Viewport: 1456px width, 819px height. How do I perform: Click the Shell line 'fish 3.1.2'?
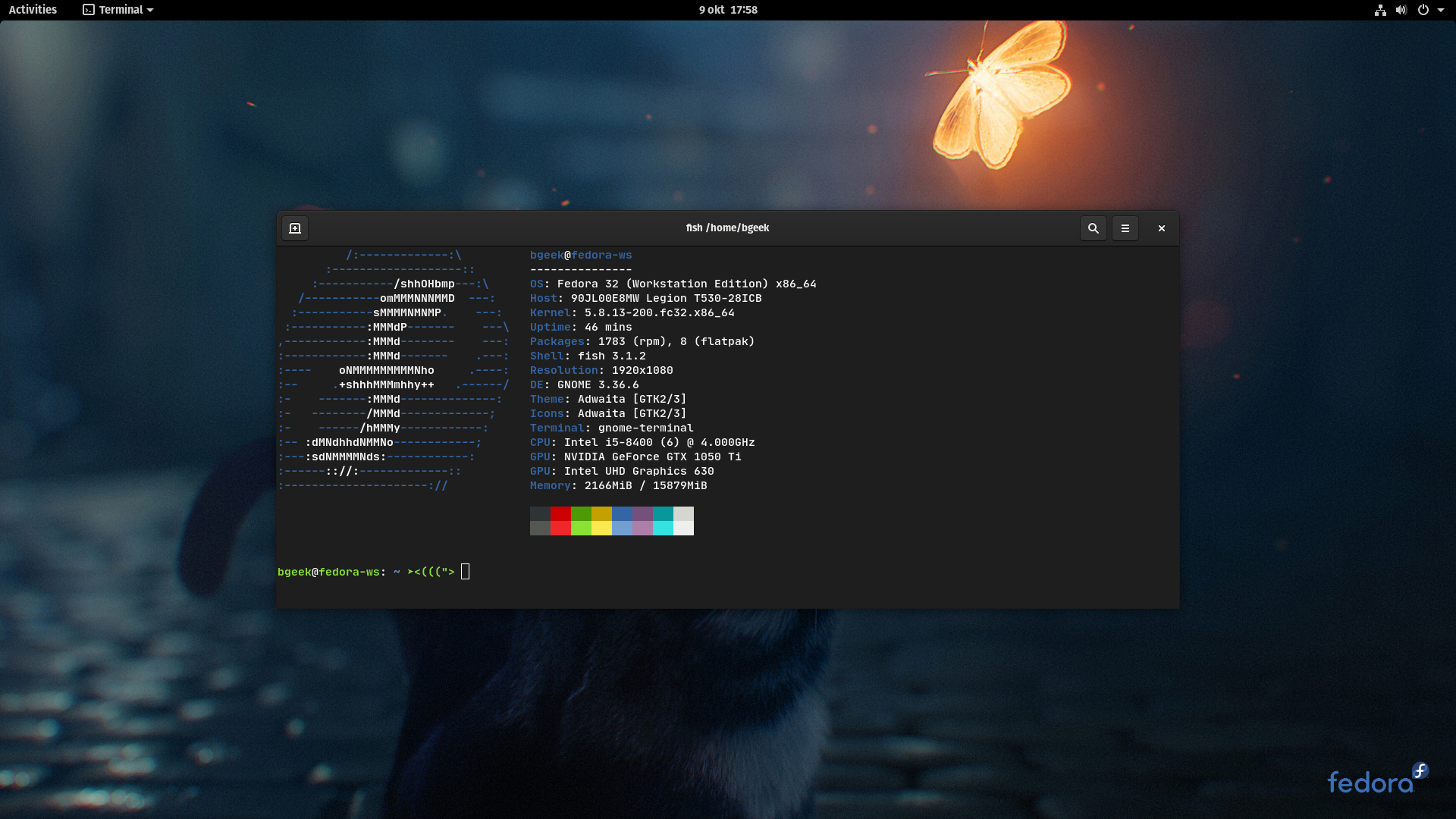pos(612,356)
